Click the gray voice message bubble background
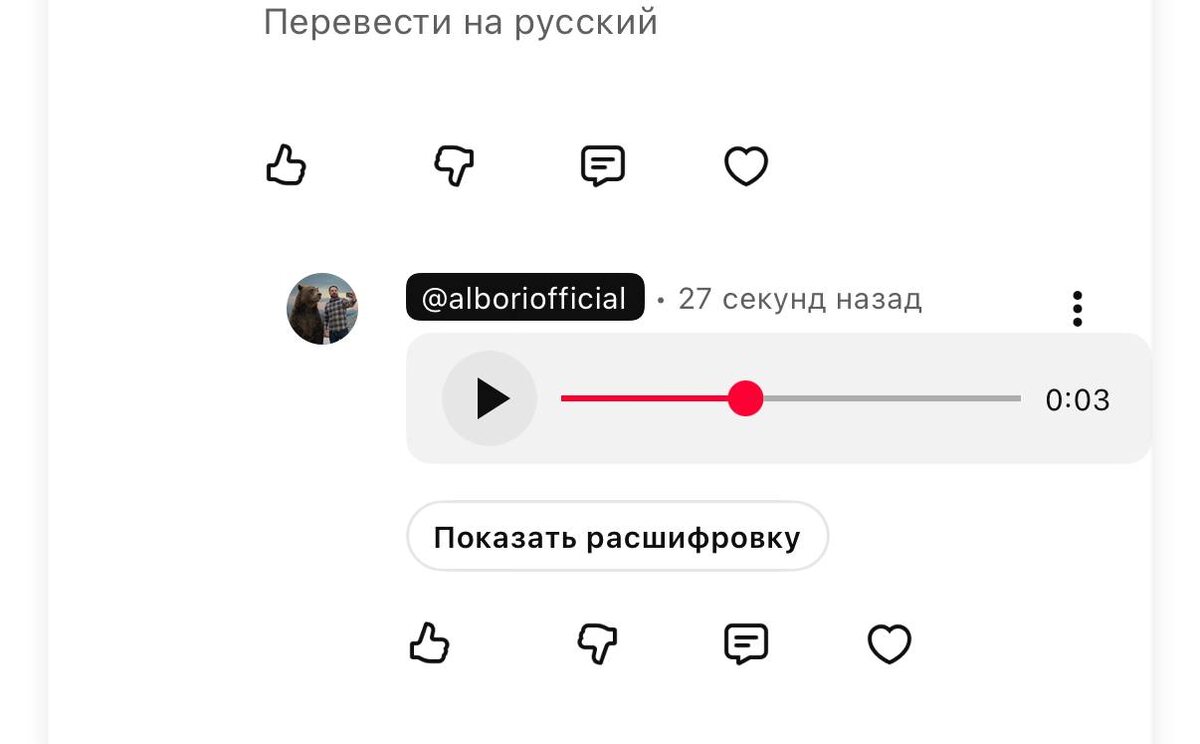The height and width of the screenshot is (744, 1200). pos(779,398)
